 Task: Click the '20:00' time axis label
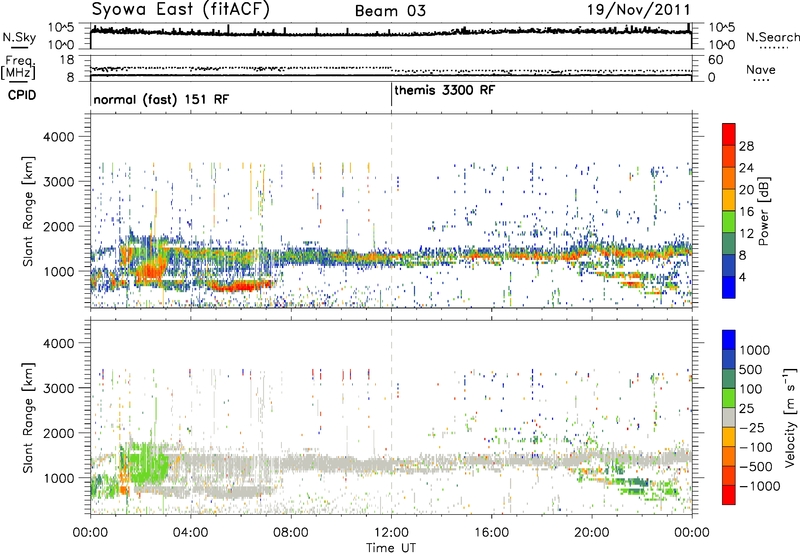click(592, 533)
